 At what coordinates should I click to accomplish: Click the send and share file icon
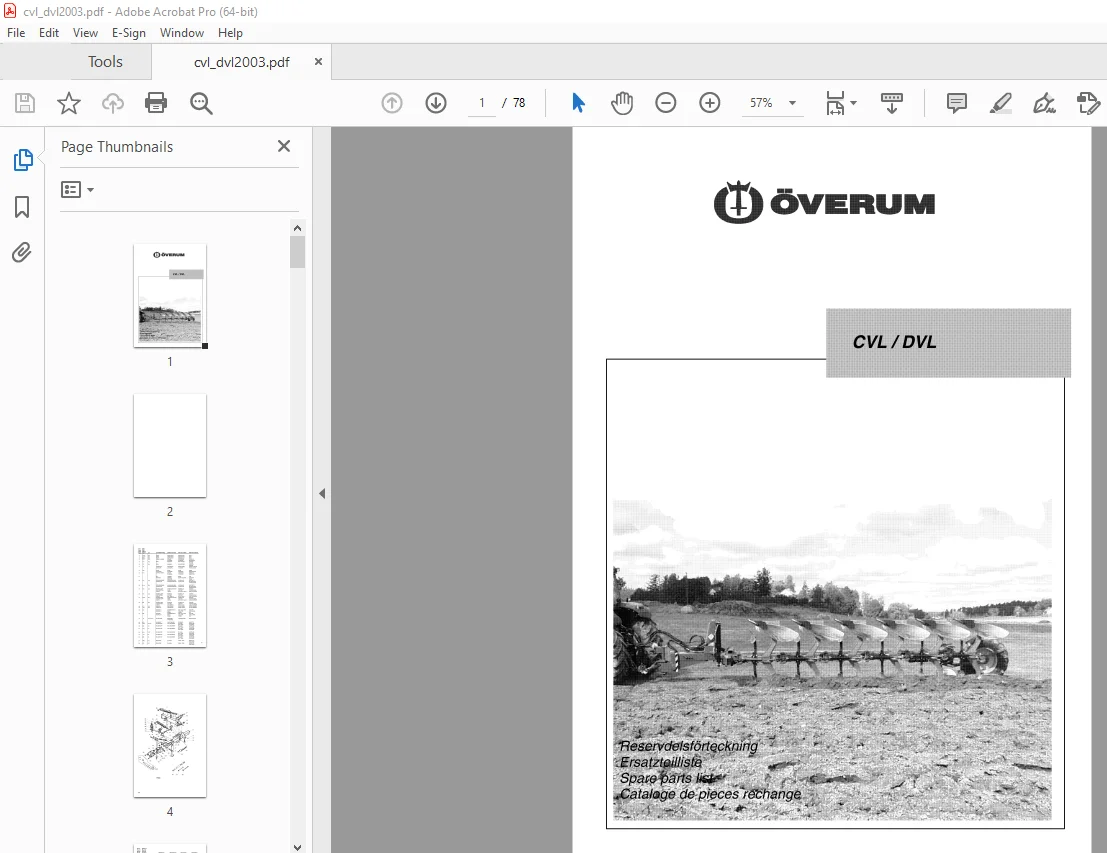click(x=1088, y=103)
